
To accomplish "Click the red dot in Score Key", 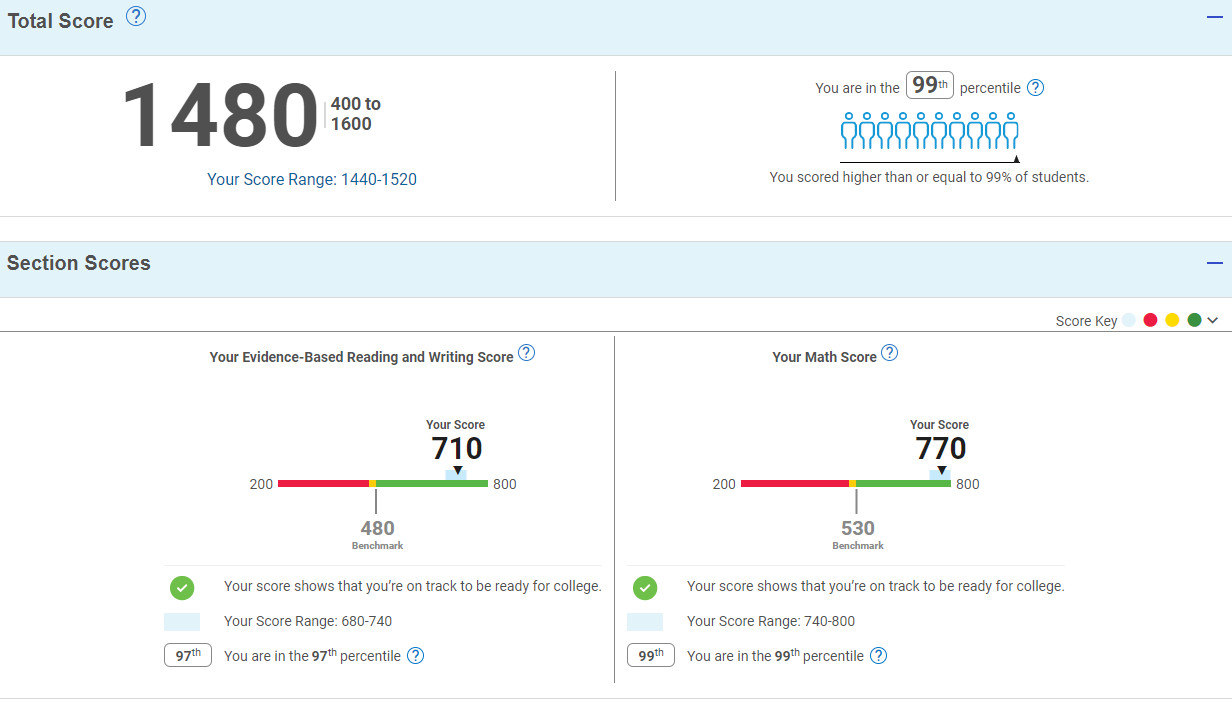I will tap(1150, 321).
